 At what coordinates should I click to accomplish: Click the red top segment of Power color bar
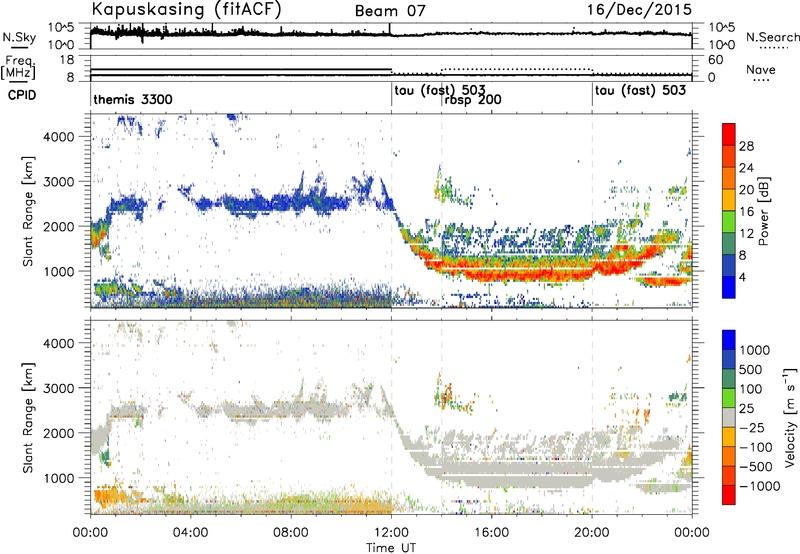click(729, 134)
